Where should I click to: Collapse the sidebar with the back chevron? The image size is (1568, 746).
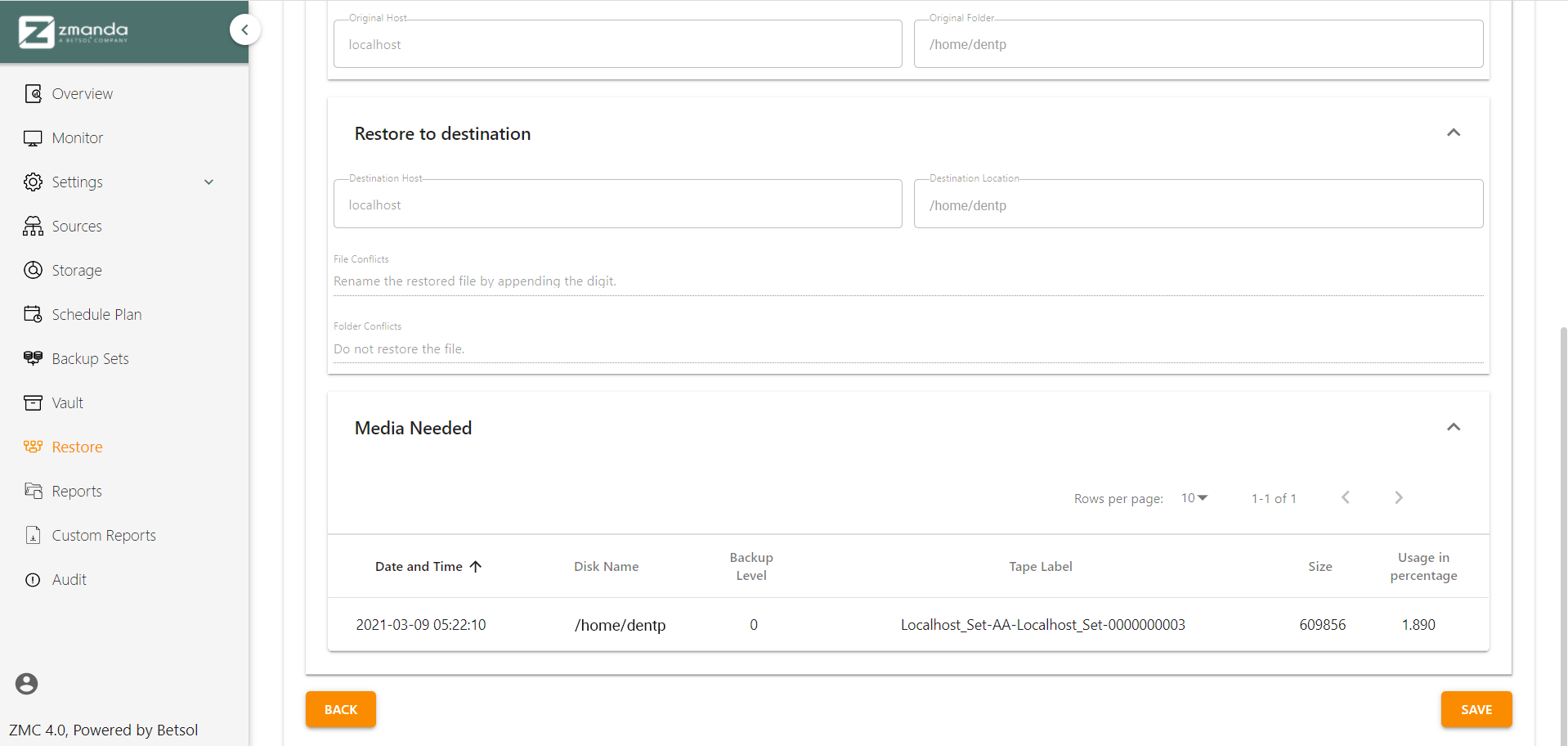click(x=244, y=29)
